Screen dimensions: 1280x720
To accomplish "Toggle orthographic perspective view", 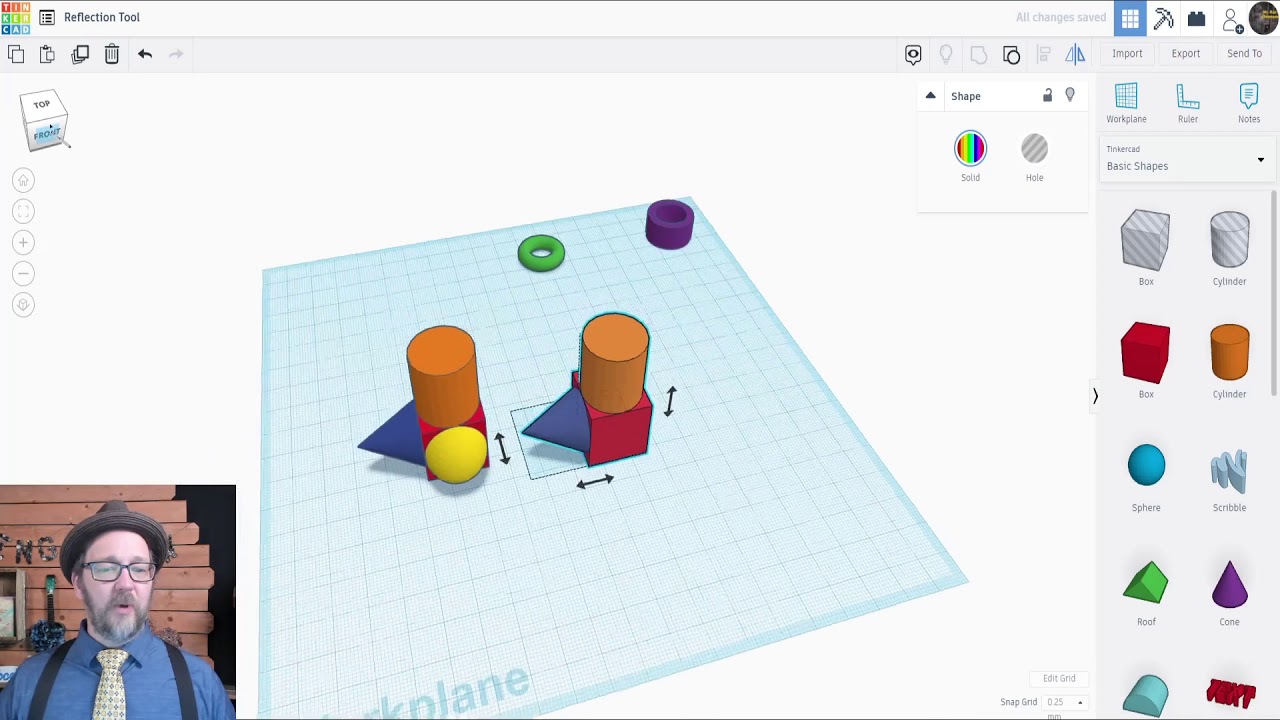I will (23, 305).
